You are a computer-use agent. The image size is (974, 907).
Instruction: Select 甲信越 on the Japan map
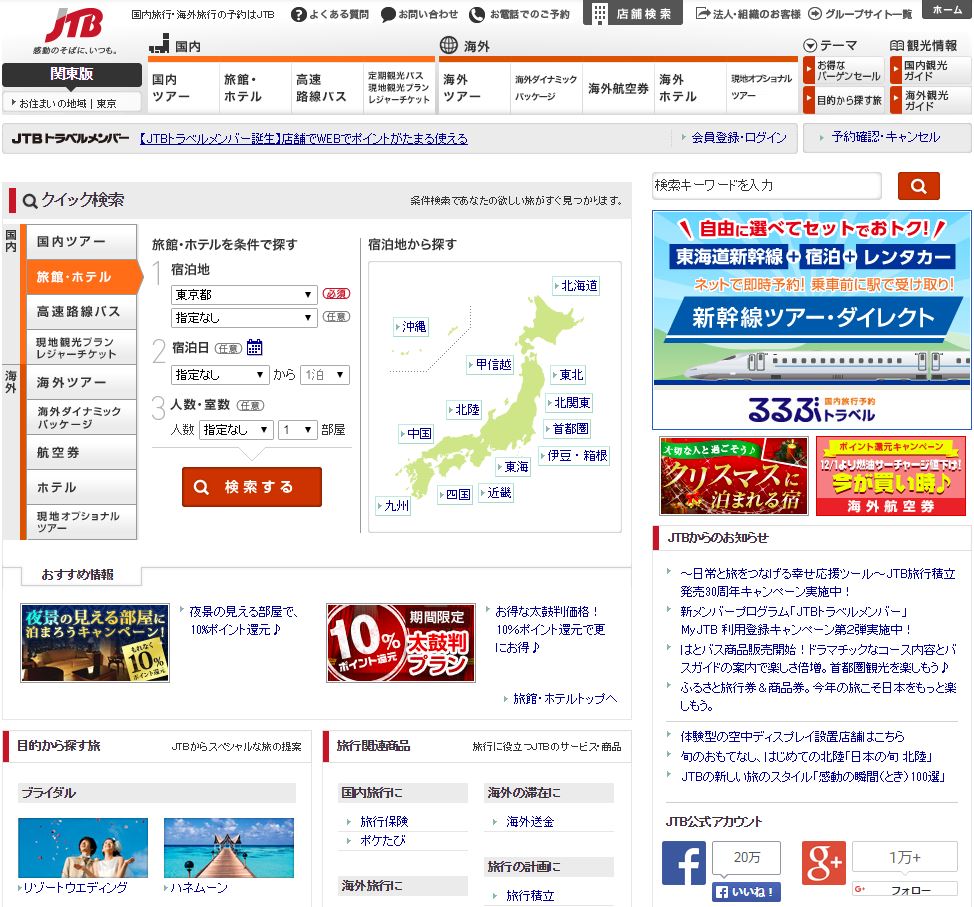[x=490, y=365]
